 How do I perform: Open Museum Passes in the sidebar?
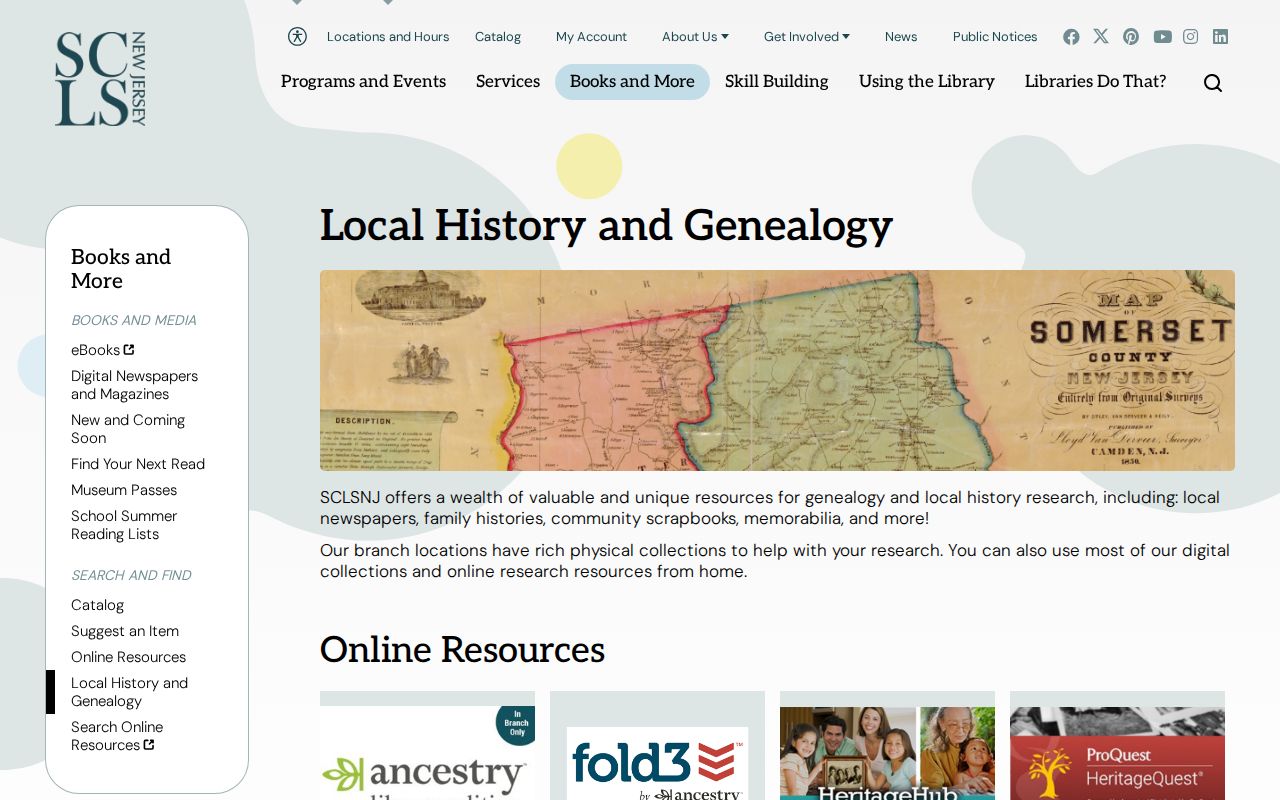pos(124,490)
